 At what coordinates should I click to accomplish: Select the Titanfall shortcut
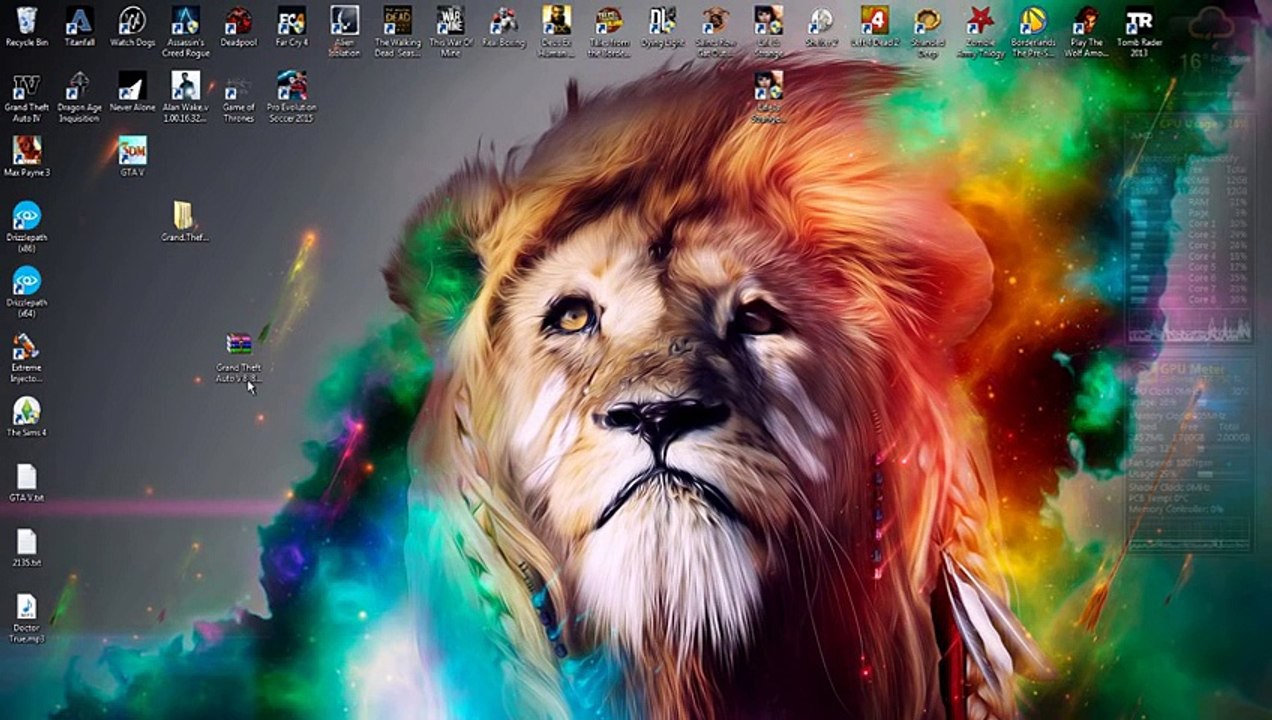pyautogui.click(x=79, y=22)
